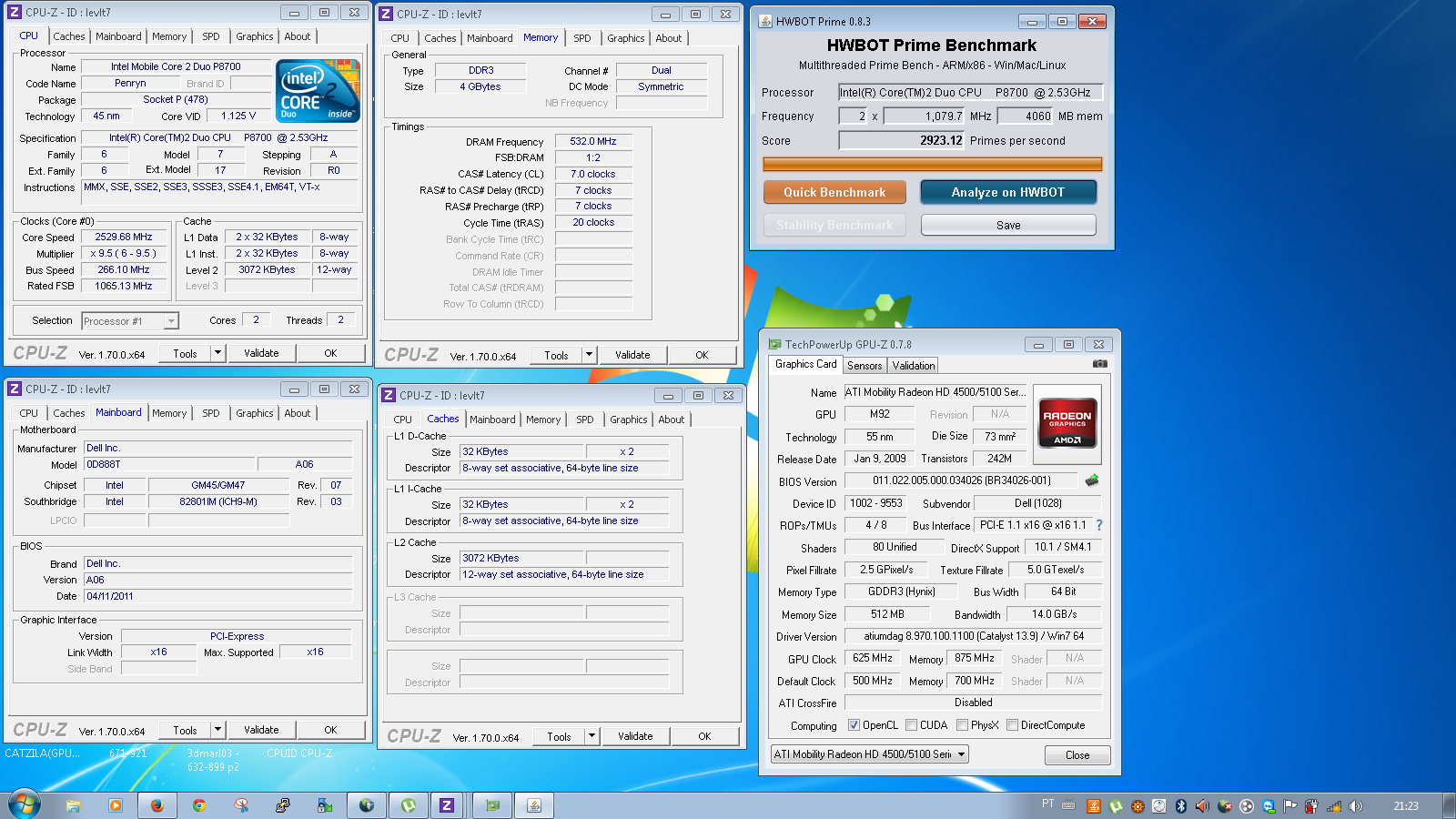The image size is (1456, 819).
Task: Show desktop button at taskbar end
Action: (1450, 805)
